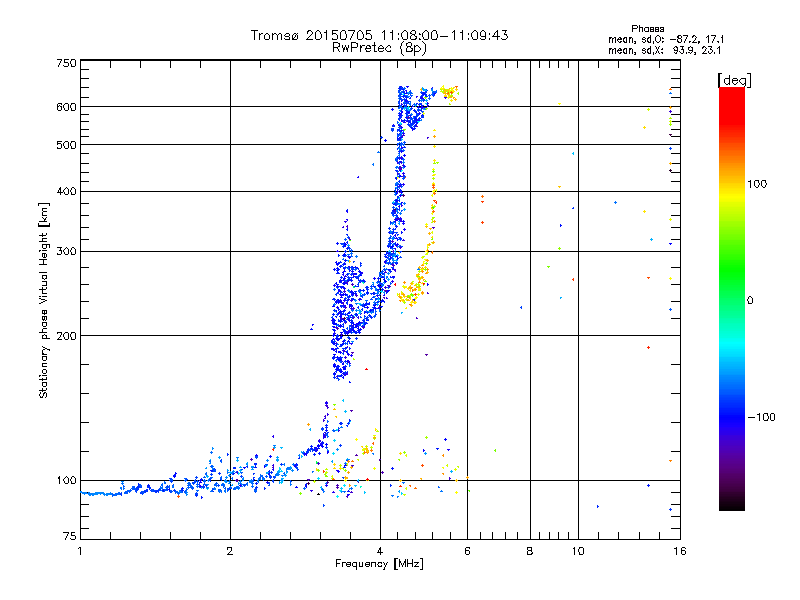This screenshot has height=600, width=800.
Task: Click the '1' x-axis frequency label
Action: [x=80, y=551]
